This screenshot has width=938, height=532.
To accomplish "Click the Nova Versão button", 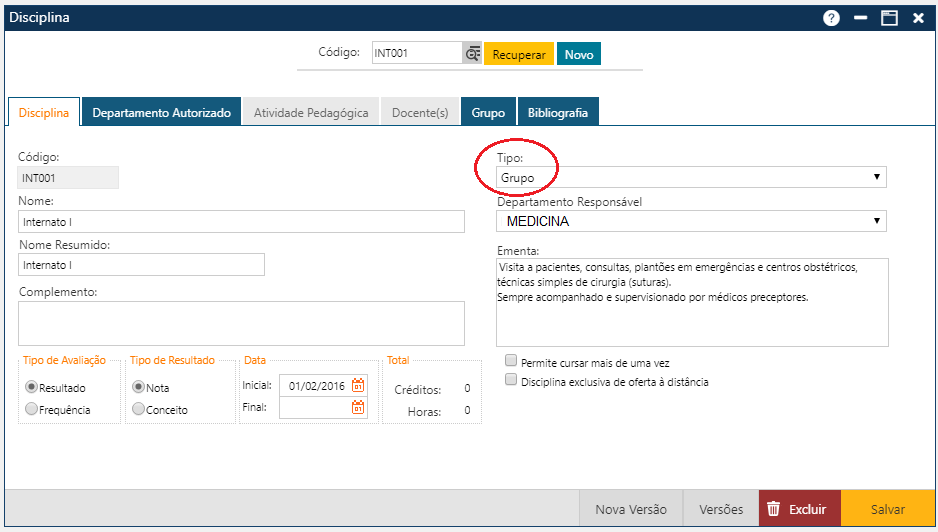I will 631,509.
